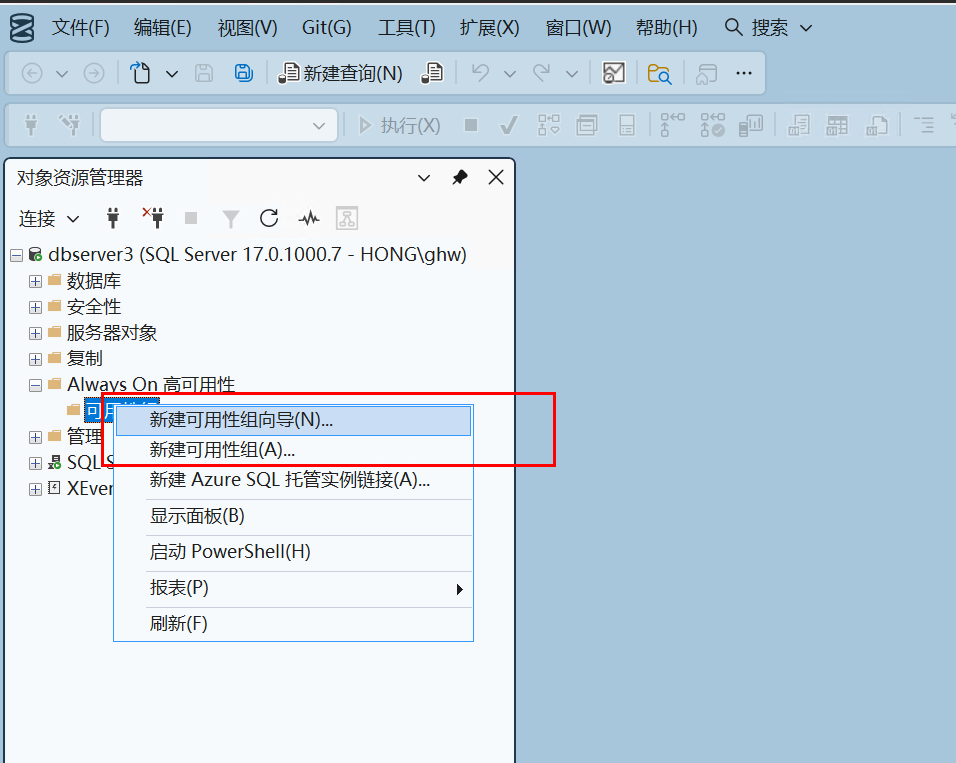Viewport: 956px width, 763px height.
Task: Open the Activity Monitor chart icon in top toolbar
Action: point(613,73)
